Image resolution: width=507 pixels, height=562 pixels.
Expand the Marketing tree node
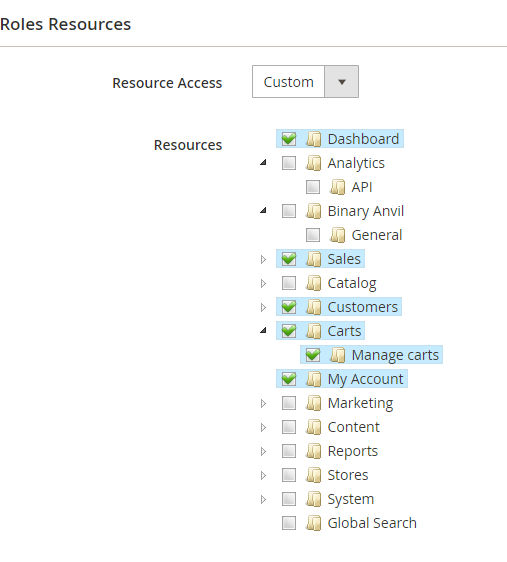click(x=263, y=404)
